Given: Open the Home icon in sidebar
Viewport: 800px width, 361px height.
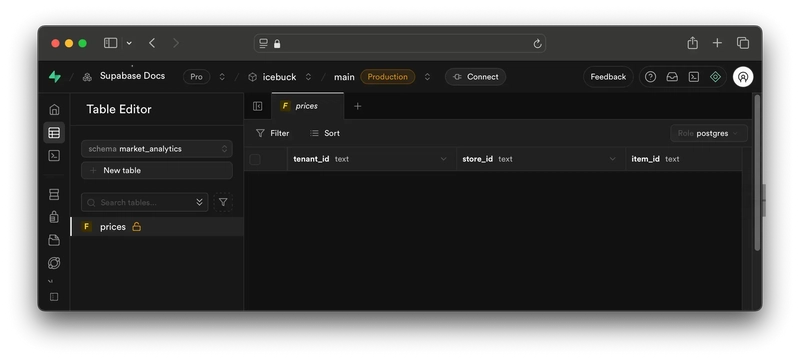Looking at the screenshot, I should pos(54,110).
